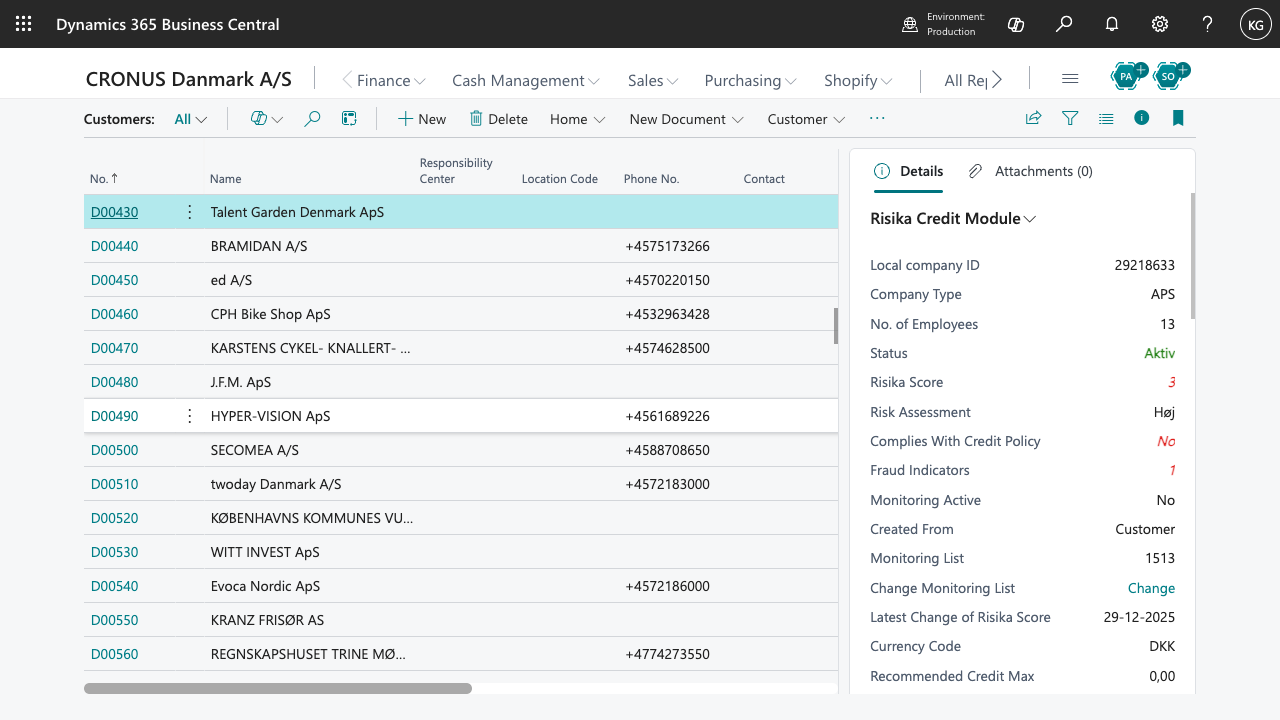Toggle the filter pane icon
Viewport: 1280px width, 720px height.
tap(1070, 118)
